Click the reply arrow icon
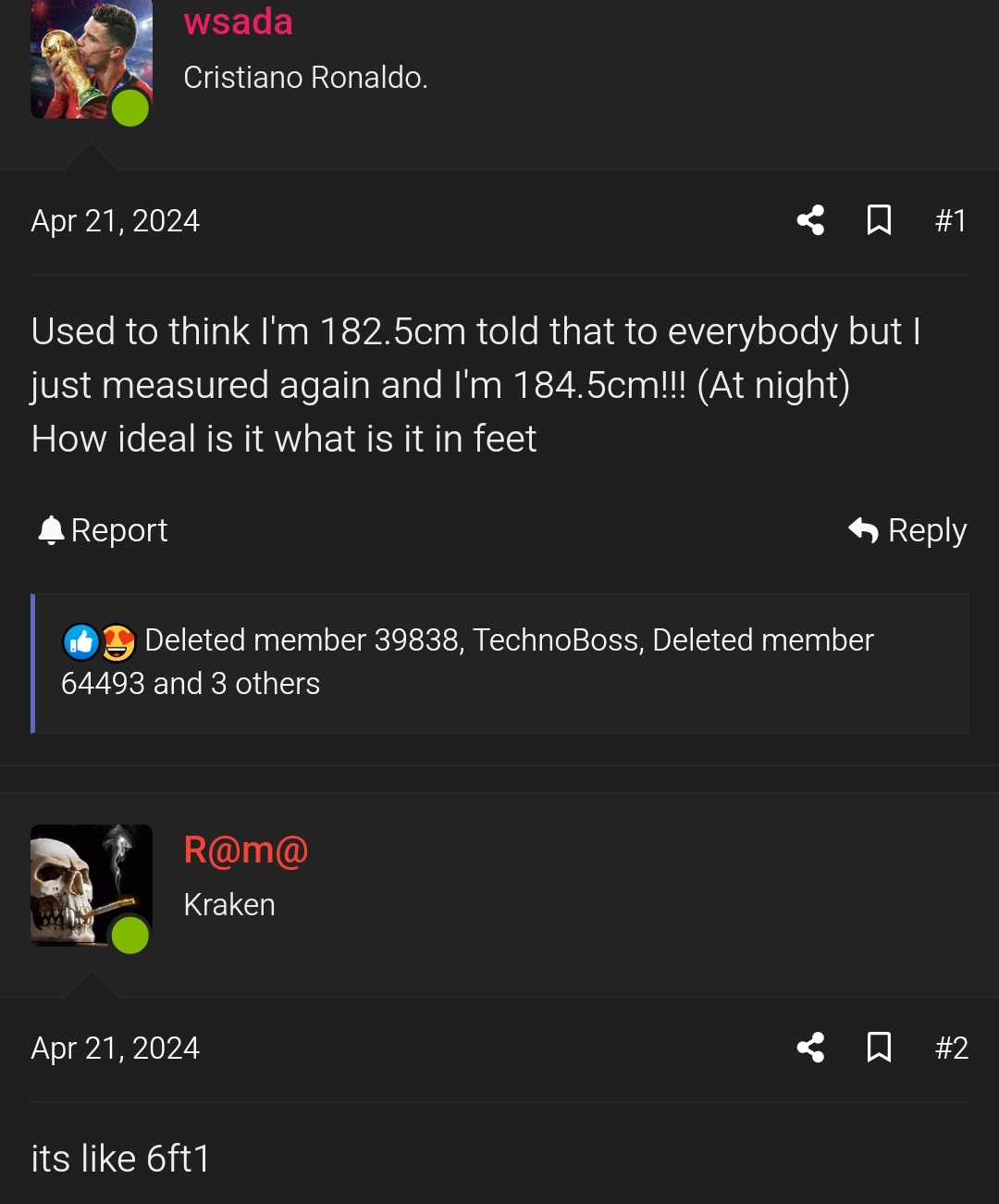 point(862,529)
